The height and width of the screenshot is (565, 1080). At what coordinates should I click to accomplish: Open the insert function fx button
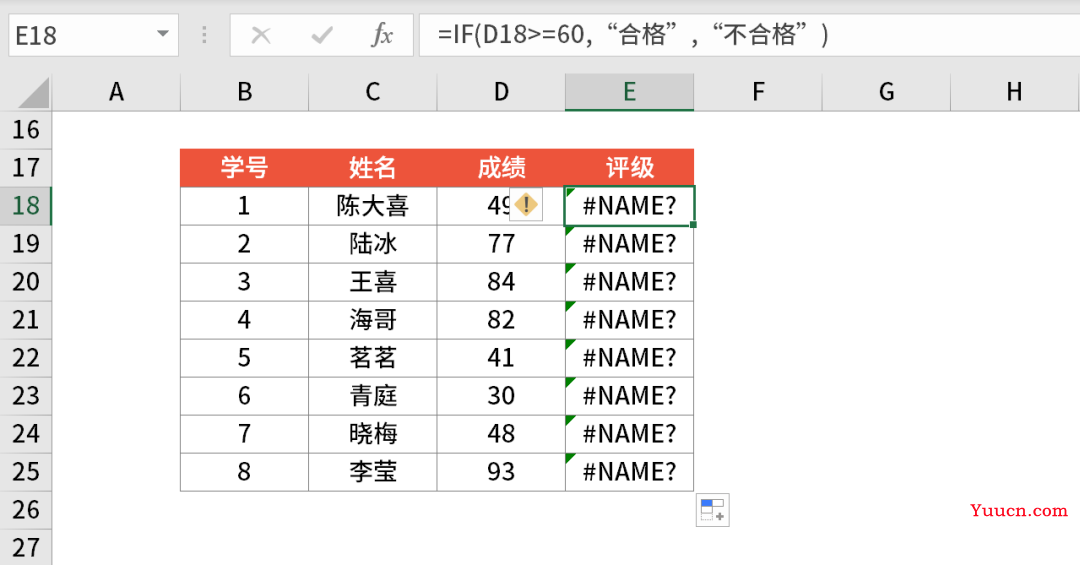point(382,34)
